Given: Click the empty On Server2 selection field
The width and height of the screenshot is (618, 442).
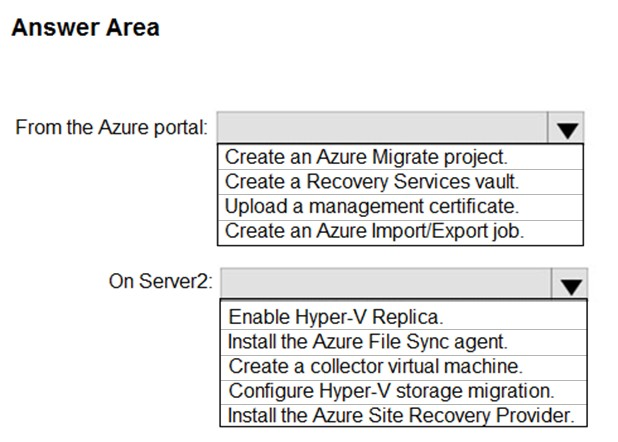Looking at the screenshot, I should tap(386, 283).
